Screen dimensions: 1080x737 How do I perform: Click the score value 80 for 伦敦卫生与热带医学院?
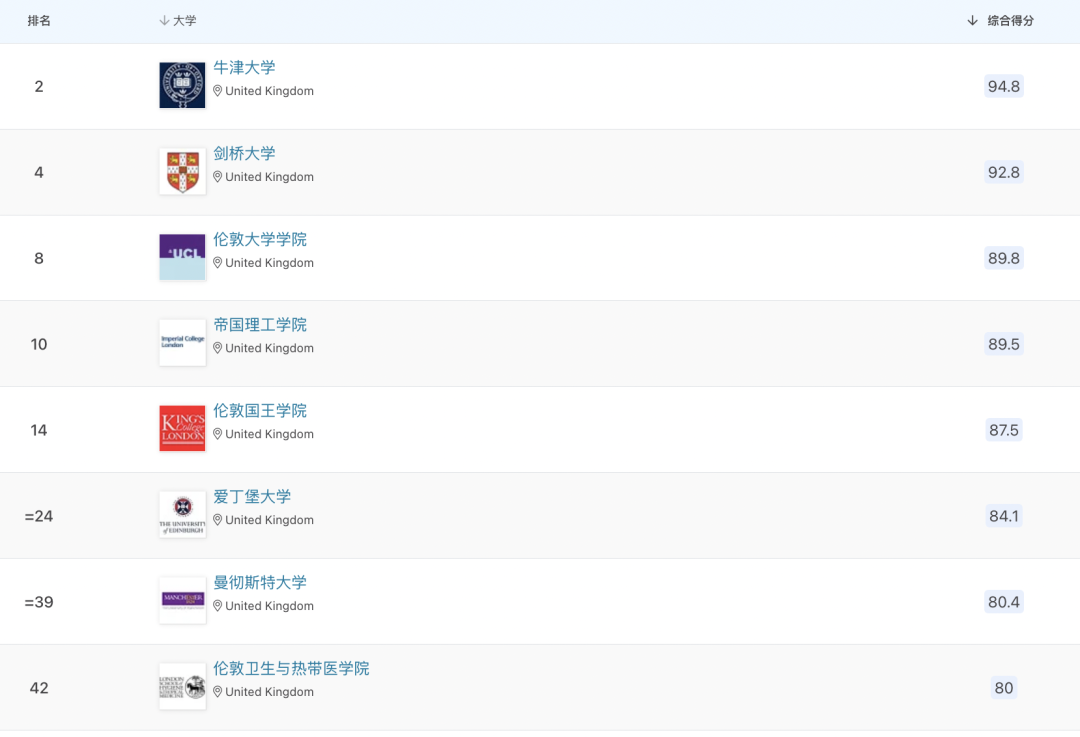(x=1004, y=687)
